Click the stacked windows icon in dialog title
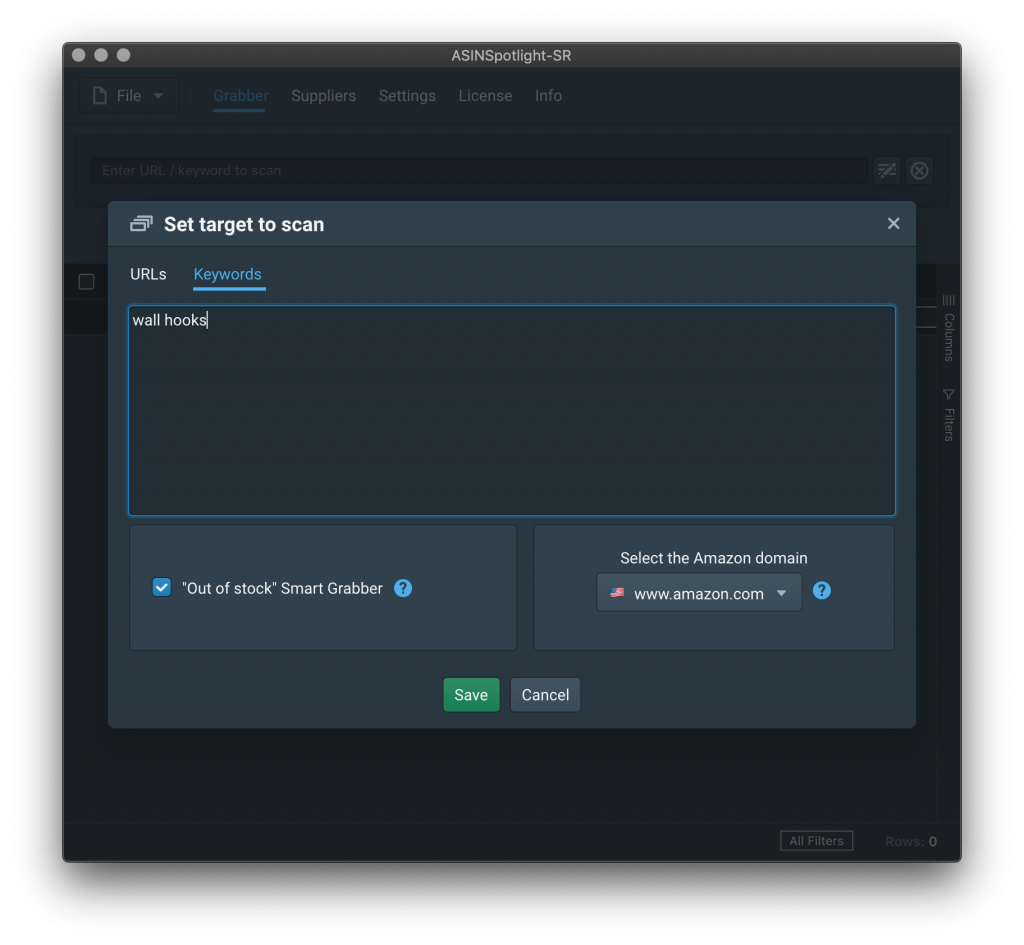Image resolution: width=1024 pixels, height=945 pixels. point(141,224)
